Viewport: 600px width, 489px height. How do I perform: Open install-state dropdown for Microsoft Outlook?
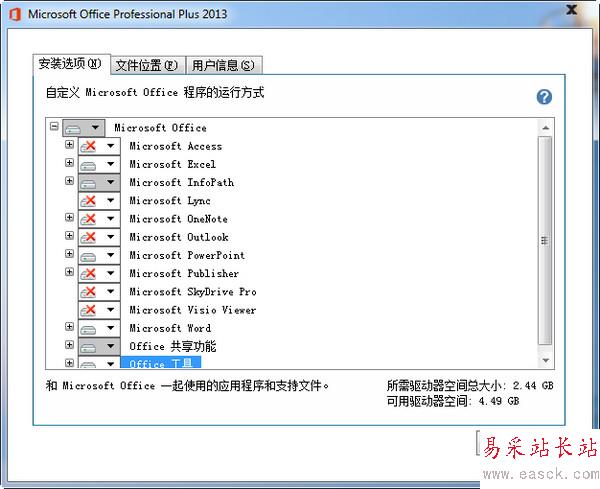coord(99,237)
